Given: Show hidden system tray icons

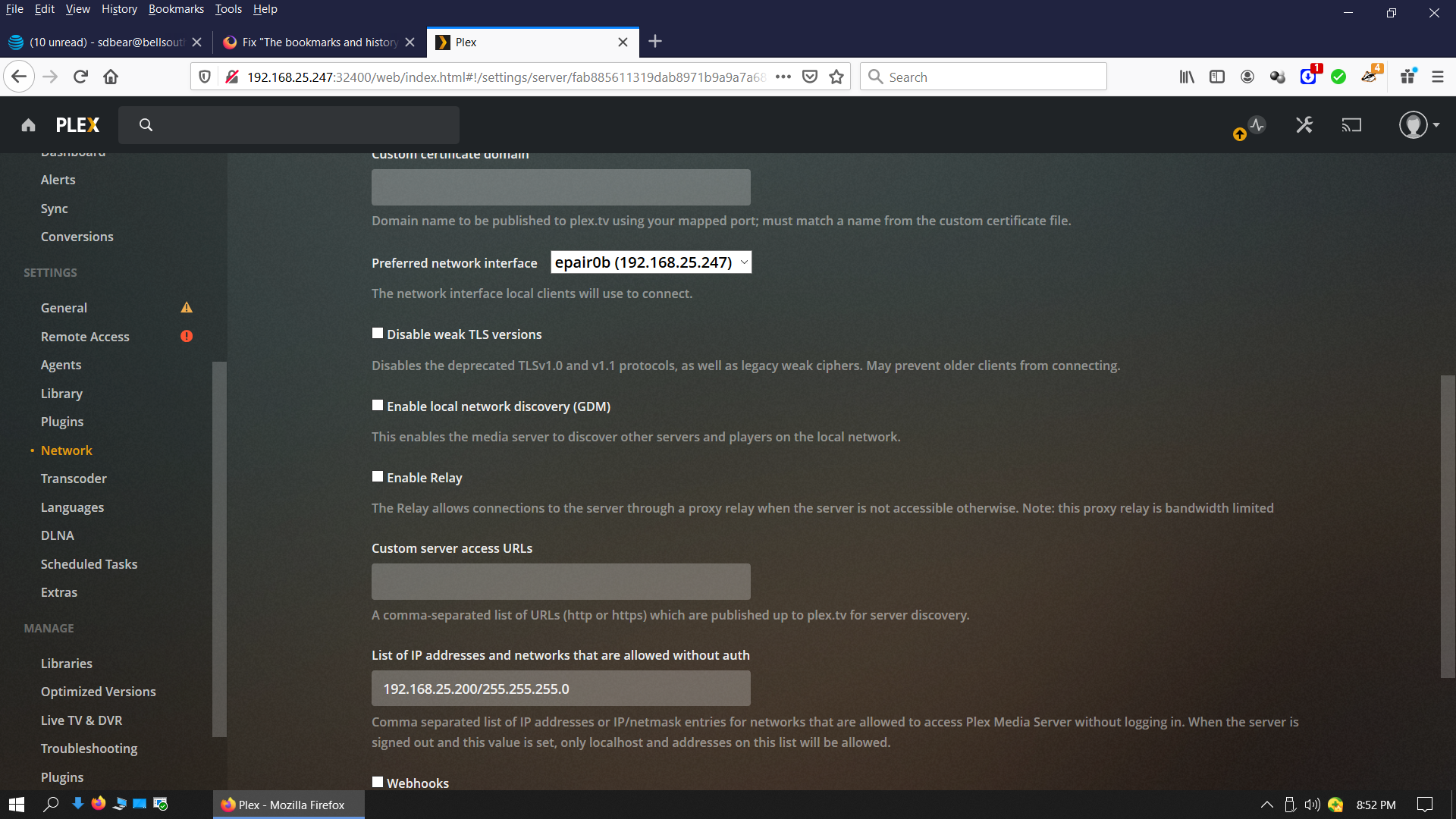Looking at the screenshot, I should pos(1266,805).
